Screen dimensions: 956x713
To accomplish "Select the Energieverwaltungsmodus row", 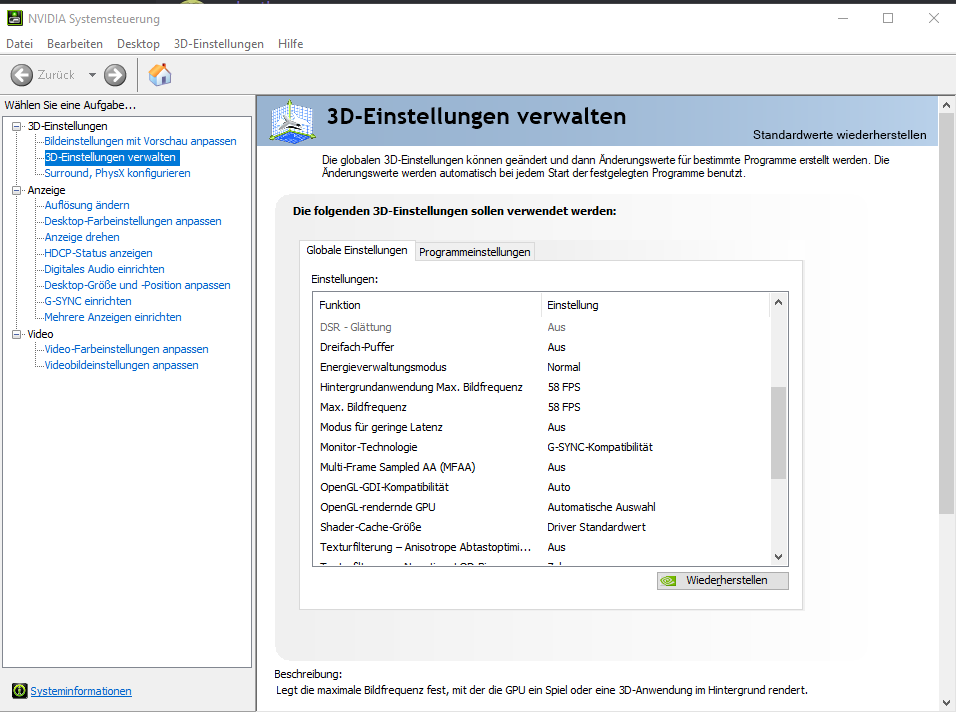I will point(541,367).
